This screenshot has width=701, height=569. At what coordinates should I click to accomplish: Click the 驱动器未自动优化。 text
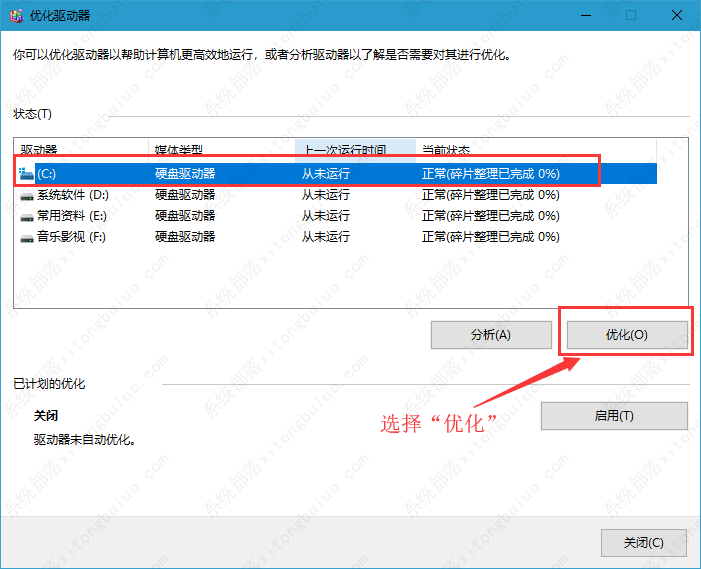point(84,440)
